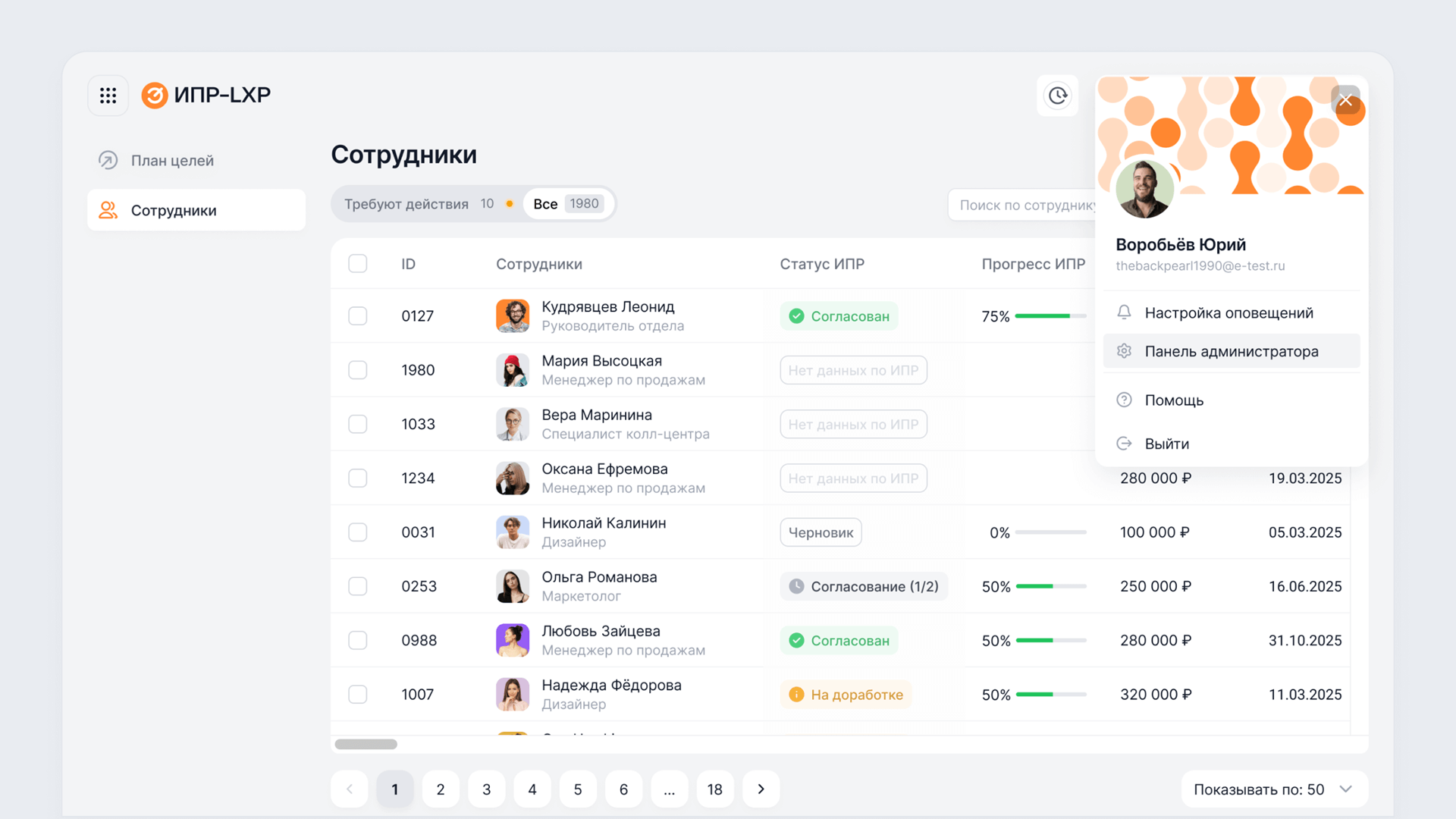This screenshot has height=819, width=1456.
Task: Go to page 18
Action: 715,789
